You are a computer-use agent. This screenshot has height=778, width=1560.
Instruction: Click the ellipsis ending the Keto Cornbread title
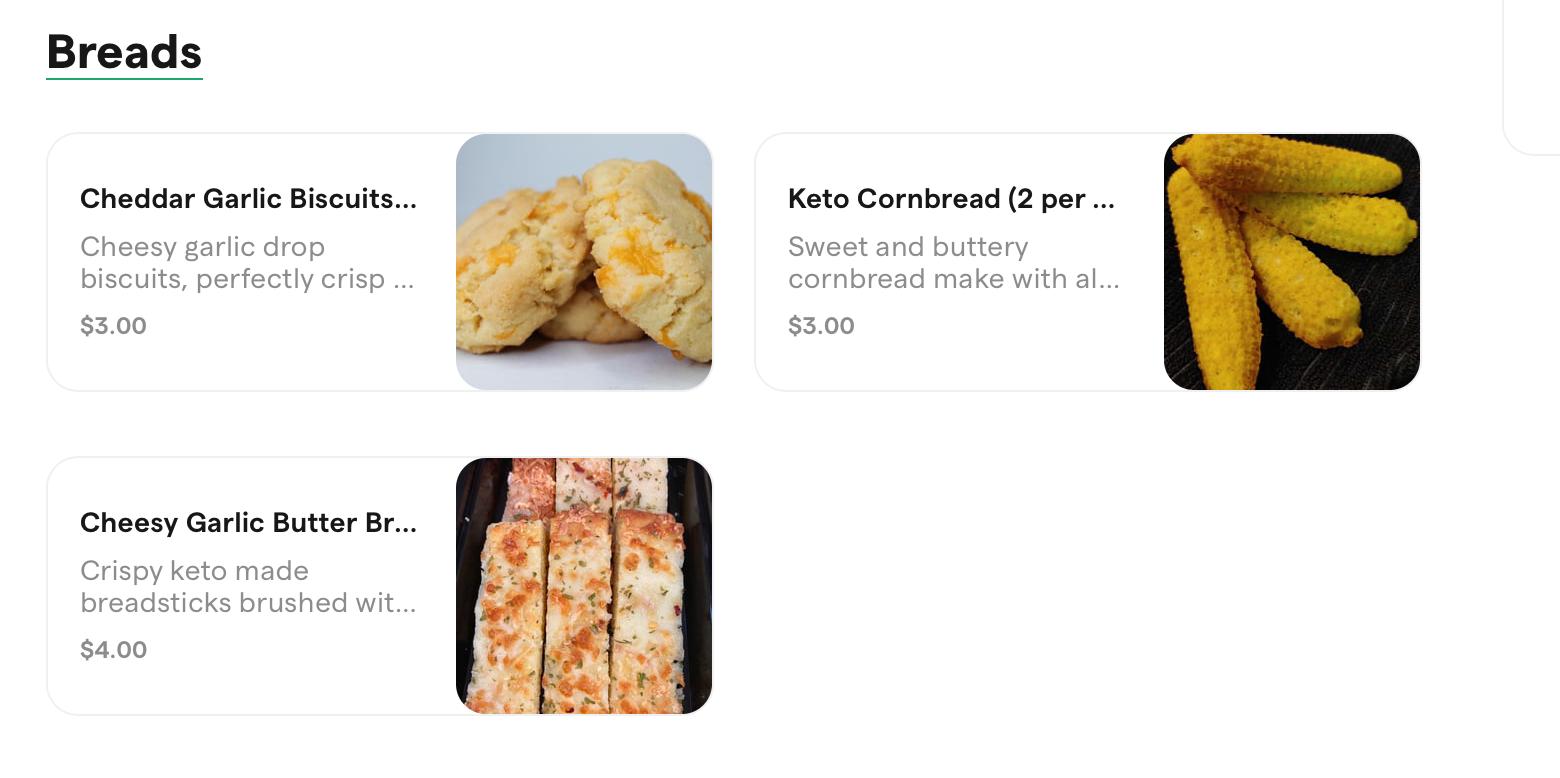pos(1104,203)
